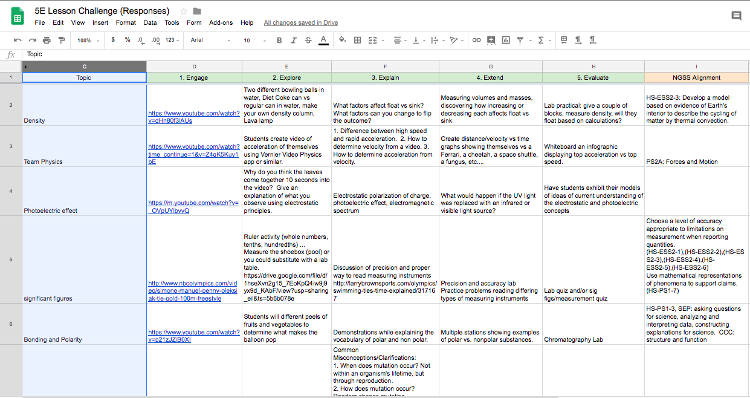The width and height of the screenshot is (750, 398).
Task: Open the 100% zoom dropdown
Action: click(88, 41)
